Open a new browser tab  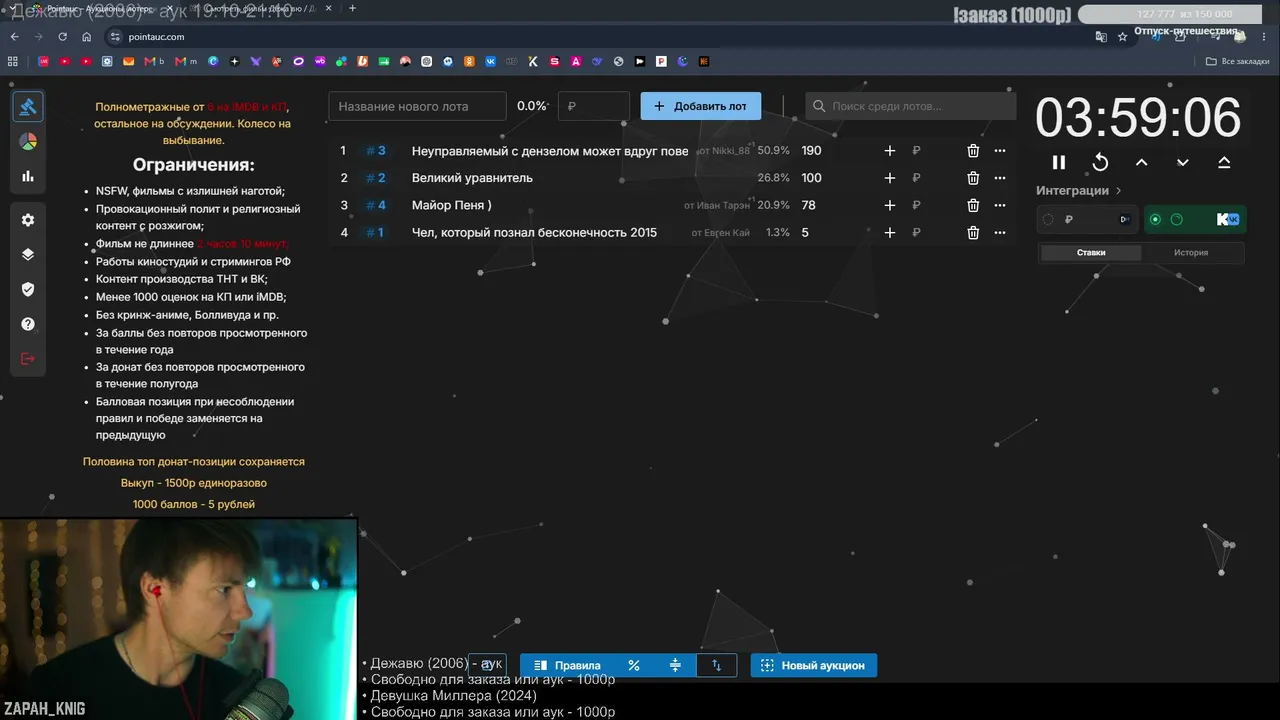tap(352, 8)
